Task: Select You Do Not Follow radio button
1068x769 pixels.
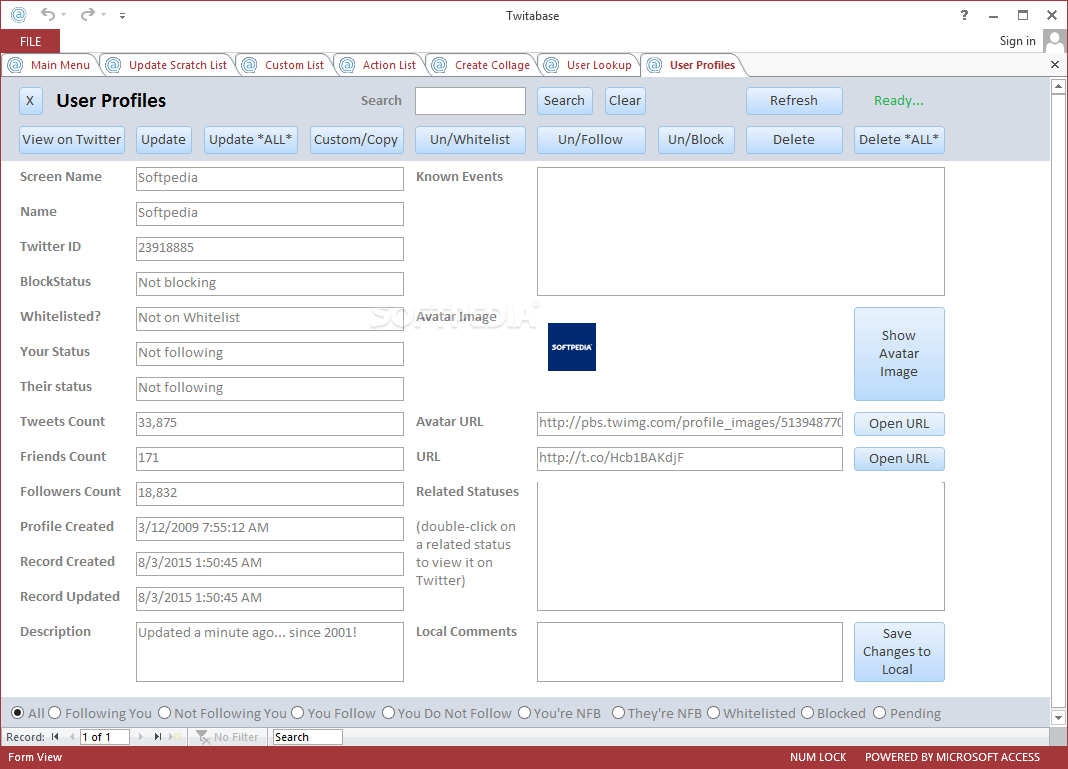Action: coord(388,712)
